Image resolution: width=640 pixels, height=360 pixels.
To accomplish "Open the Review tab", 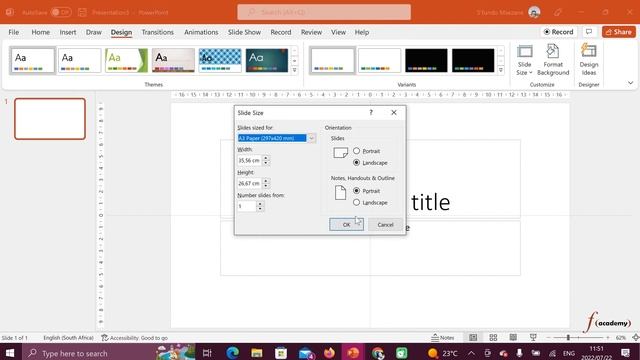I will [311, 32].
